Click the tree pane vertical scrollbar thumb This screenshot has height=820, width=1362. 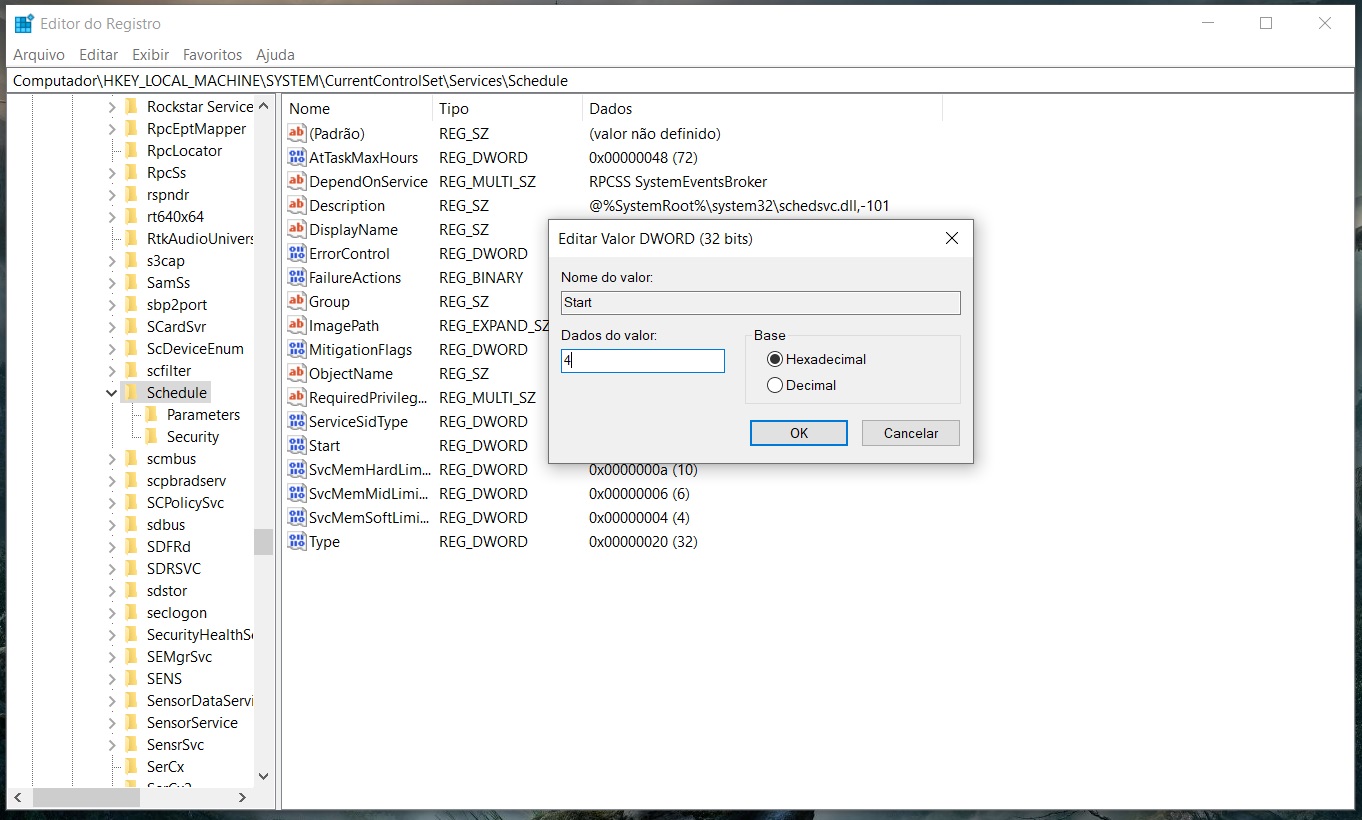(263, 542)
